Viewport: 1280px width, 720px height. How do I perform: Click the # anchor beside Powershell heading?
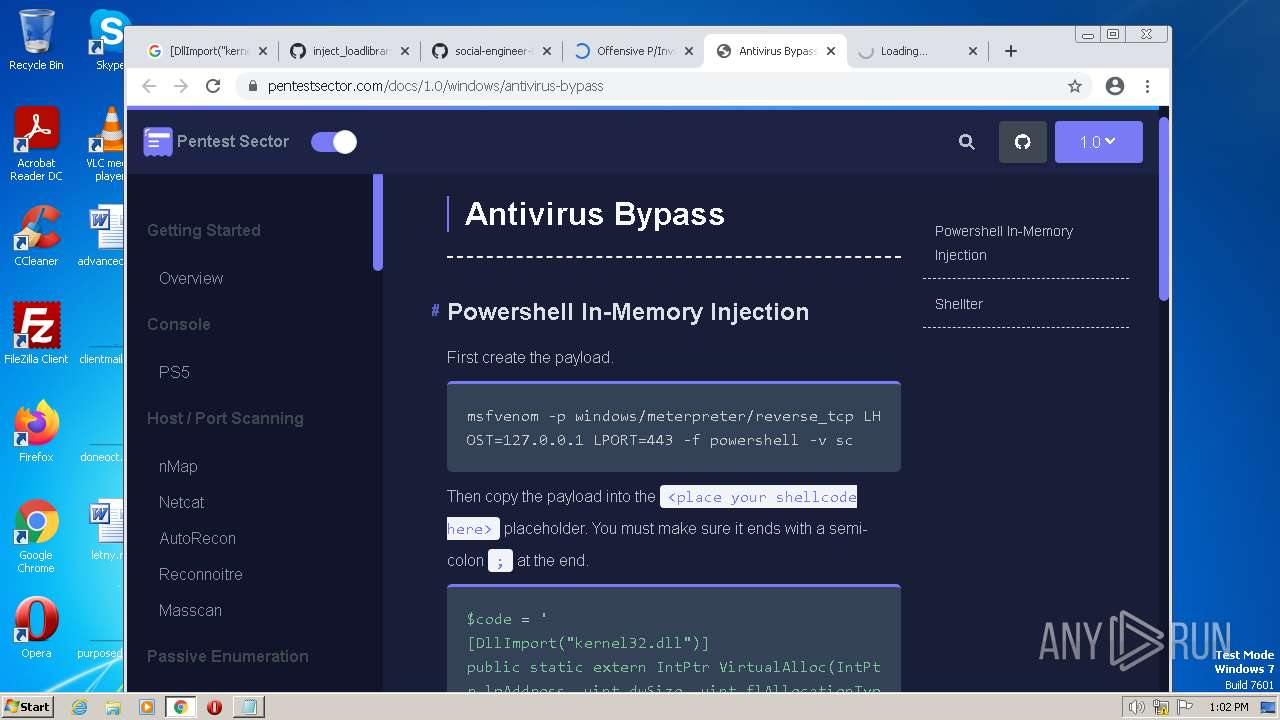[435, 311]
